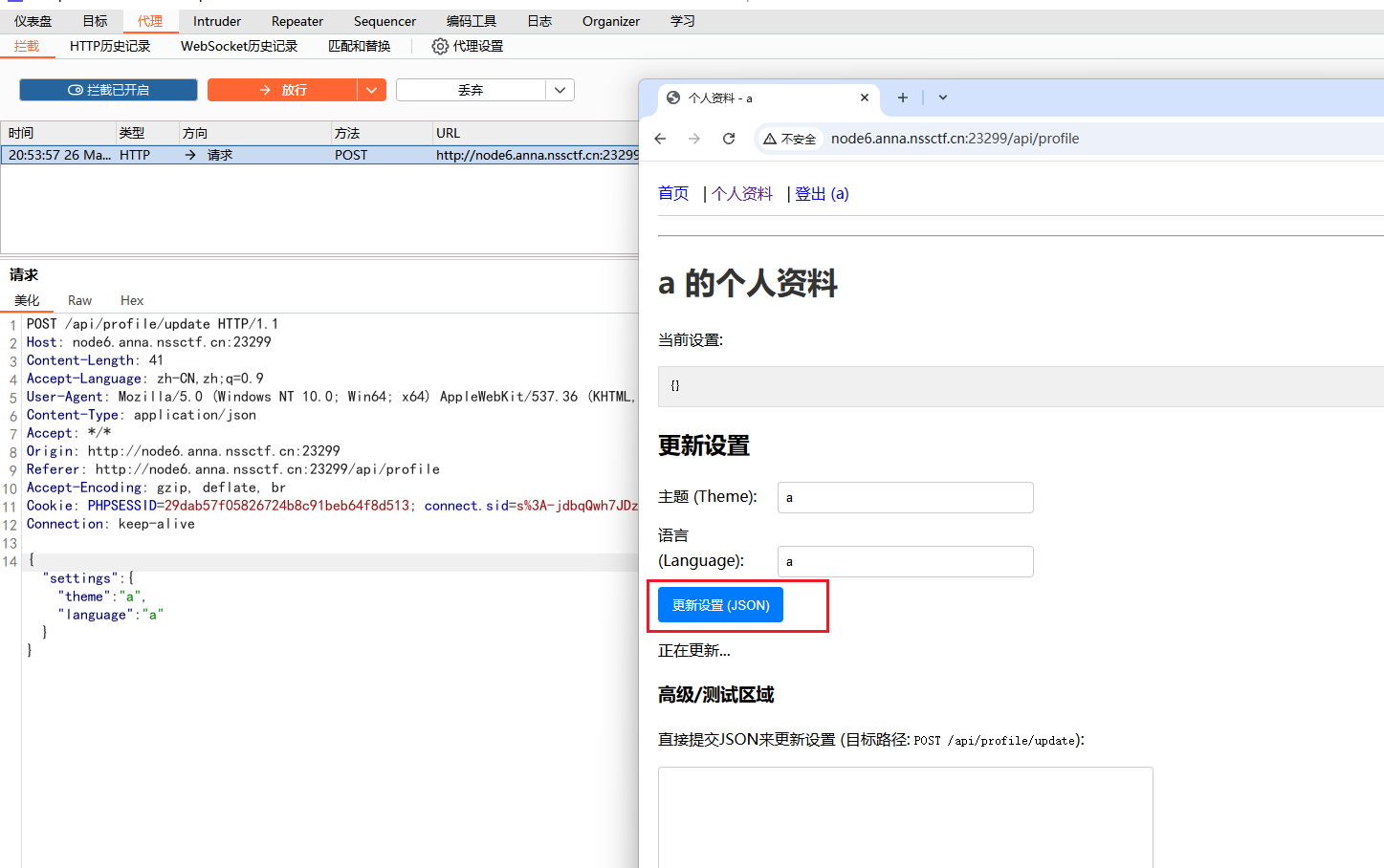The height and width of the screenshot is (868, 1384).
Task: Open the browser tab search dropdown
Action: pos(943,98)
